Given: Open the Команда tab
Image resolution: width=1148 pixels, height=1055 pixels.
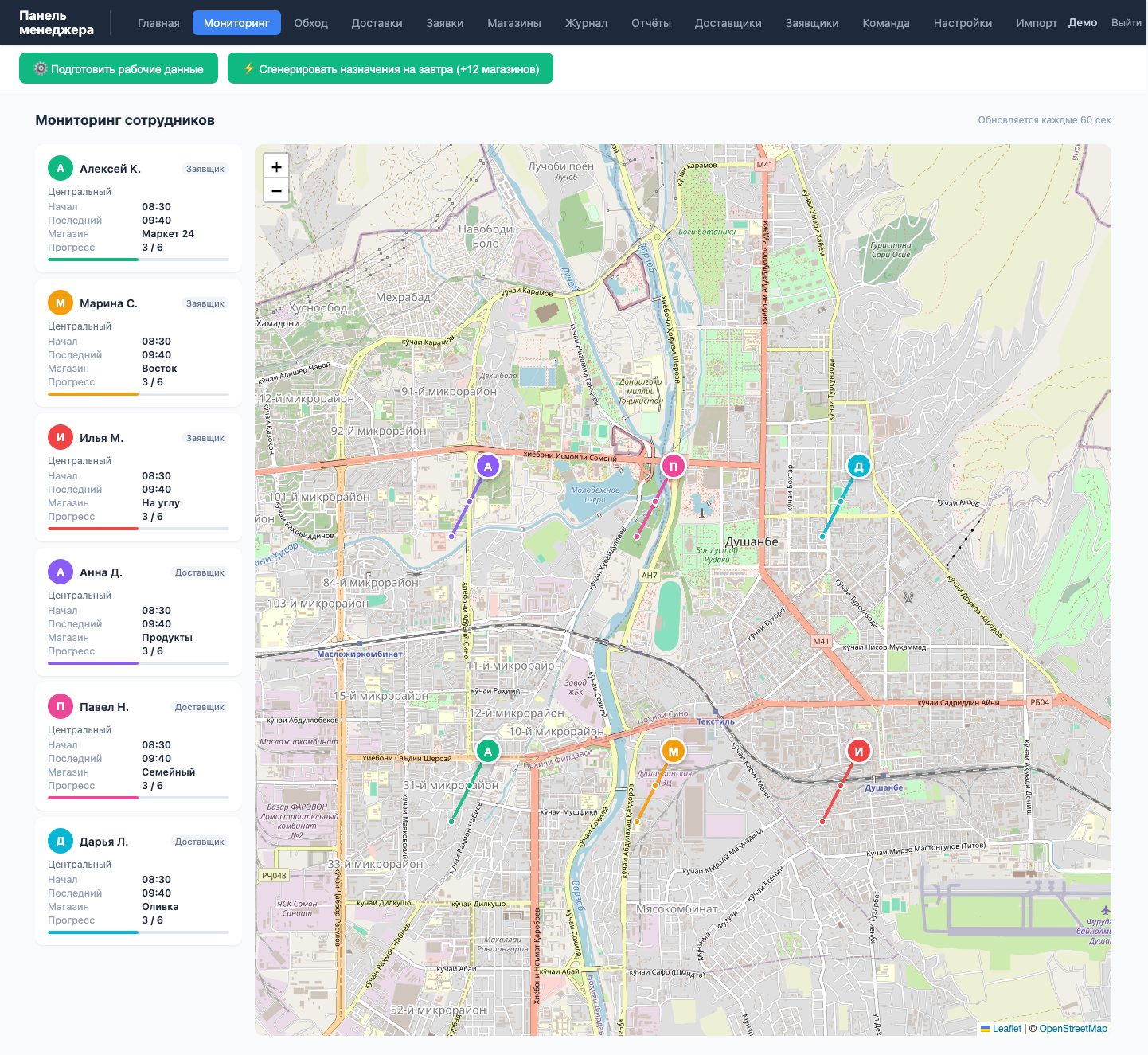Looking at the screenshot, I should click(886, 23).
